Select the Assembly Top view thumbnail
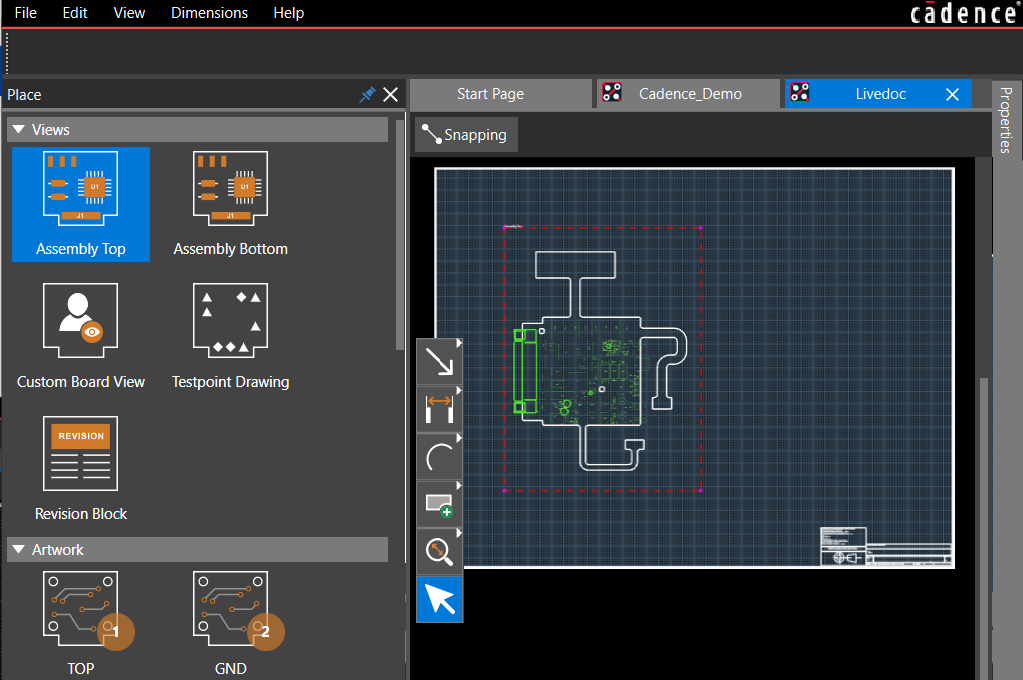 (81, 204)
